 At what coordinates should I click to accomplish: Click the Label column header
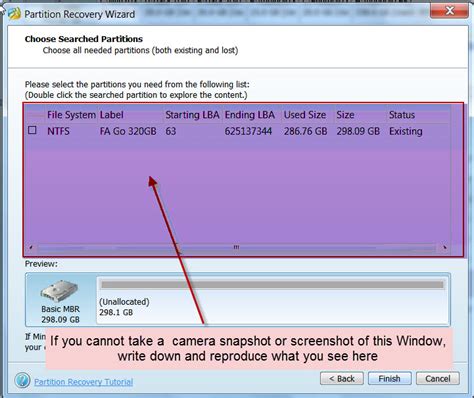[x=130, y=115]
